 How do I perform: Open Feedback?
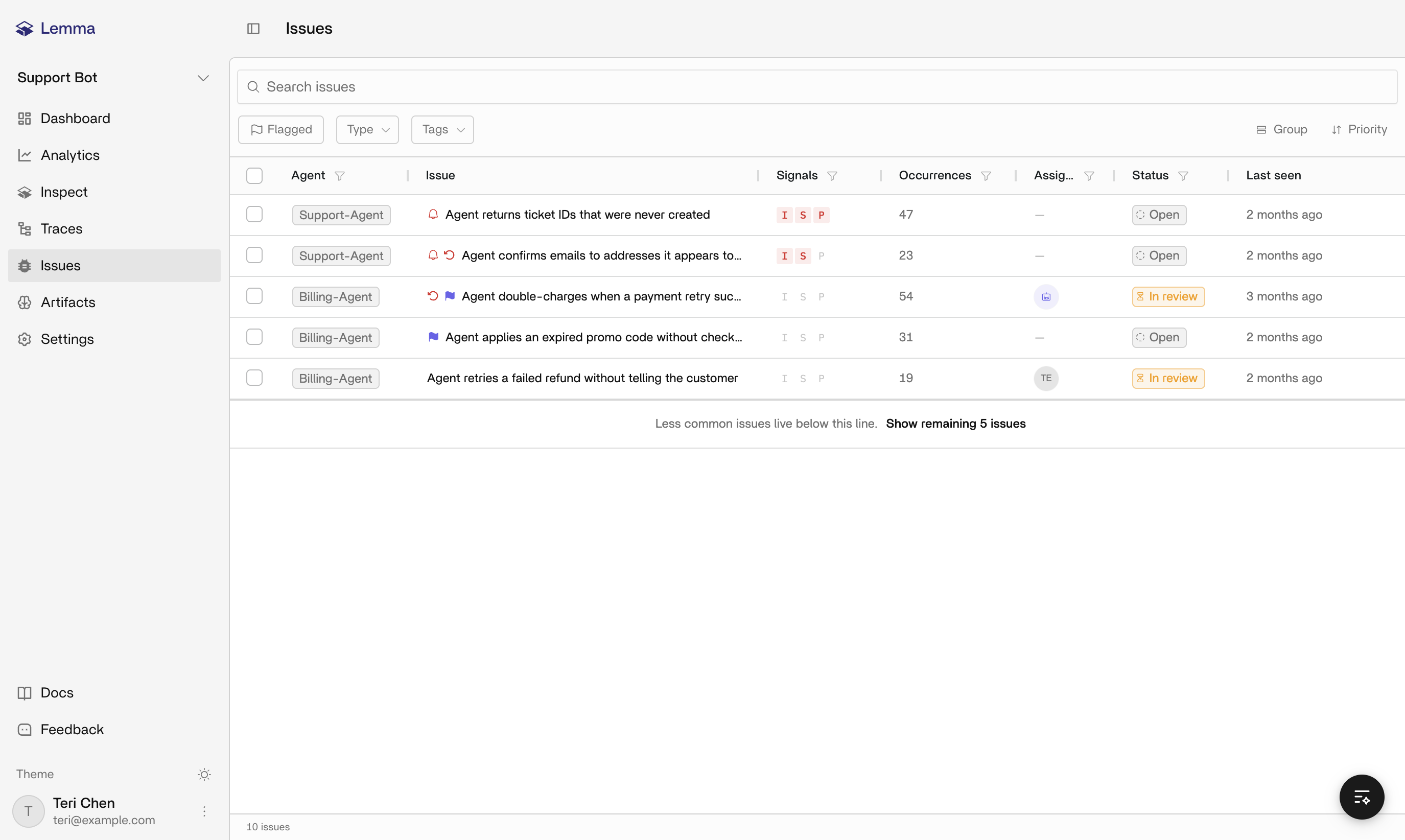(114, 730)
